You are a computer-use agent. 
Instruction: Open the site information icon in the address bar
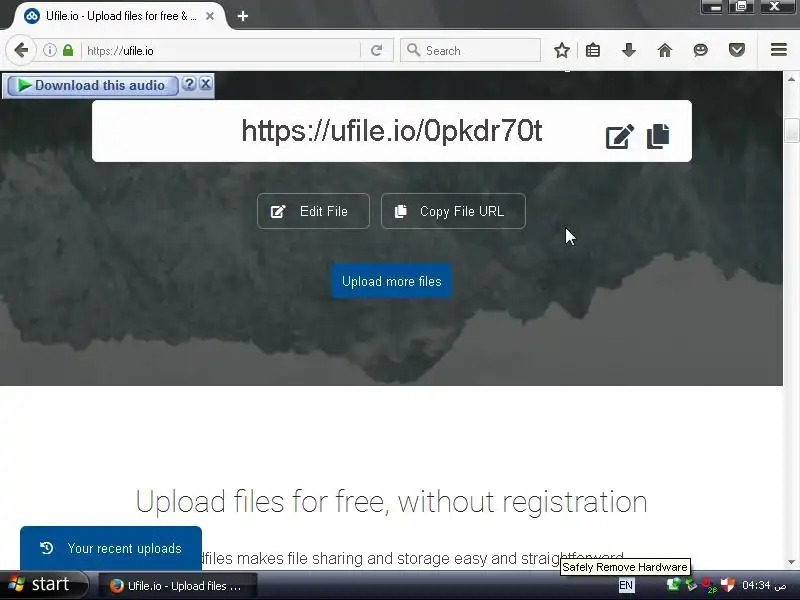pyautogui.click(x=49, y=51)
